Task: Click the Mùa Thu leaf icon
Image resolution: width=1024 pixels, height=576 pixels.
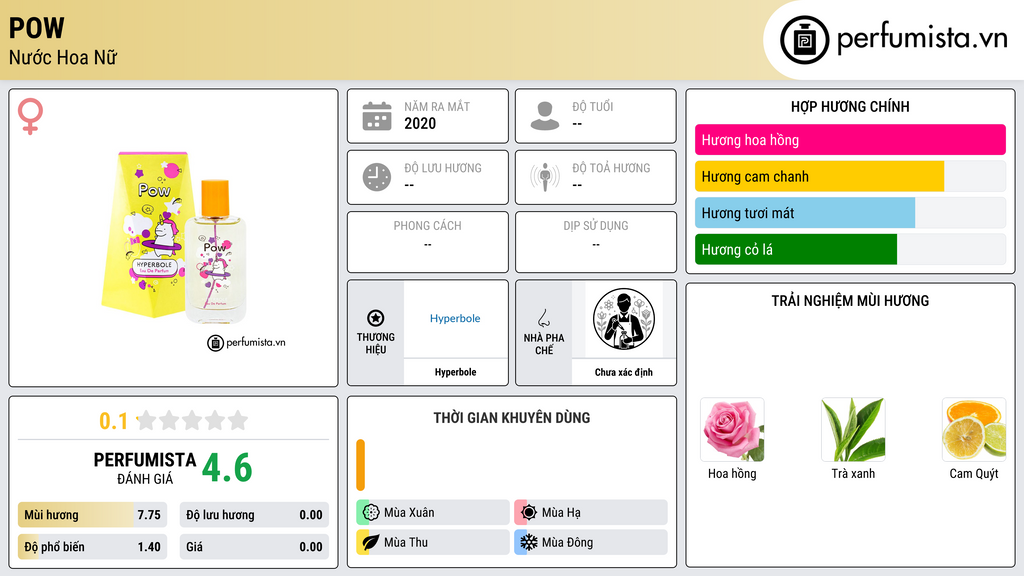Action: (371, 542)
